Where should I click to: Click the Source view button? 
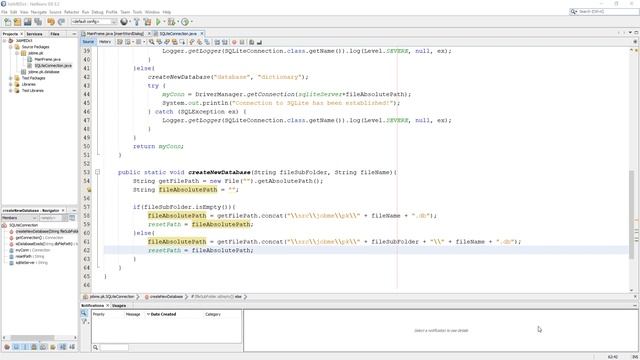pyautogui.click(x=88, y=42)
